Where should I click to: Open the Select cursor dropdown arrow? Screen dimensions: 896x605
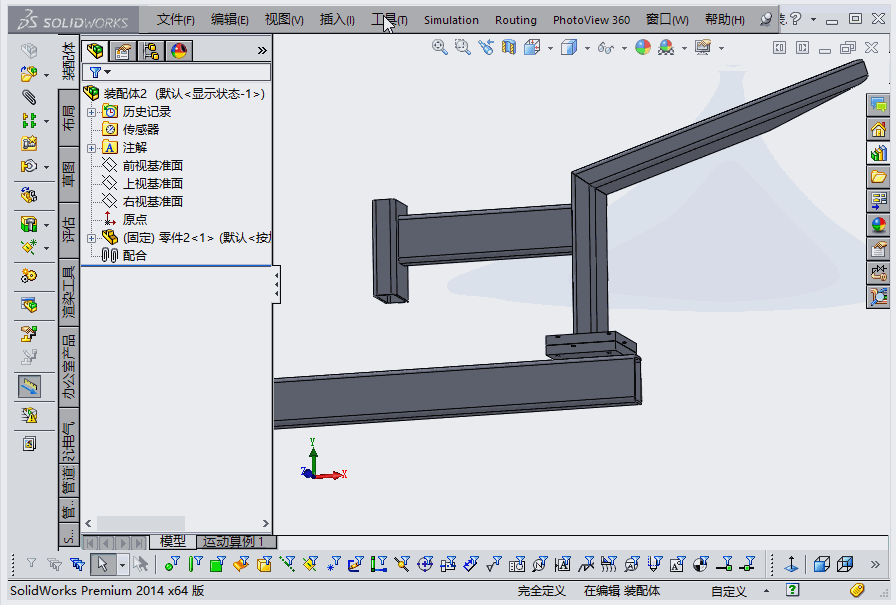pos(122,565)
